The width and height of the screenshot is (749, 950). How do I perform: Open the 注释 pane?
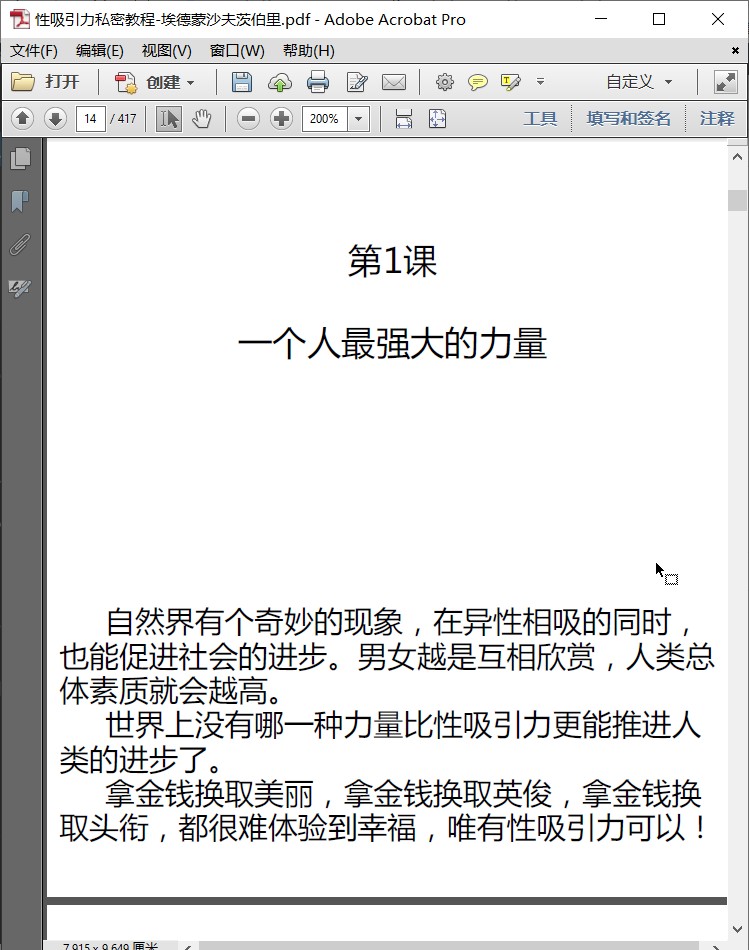tap(717, 118)
